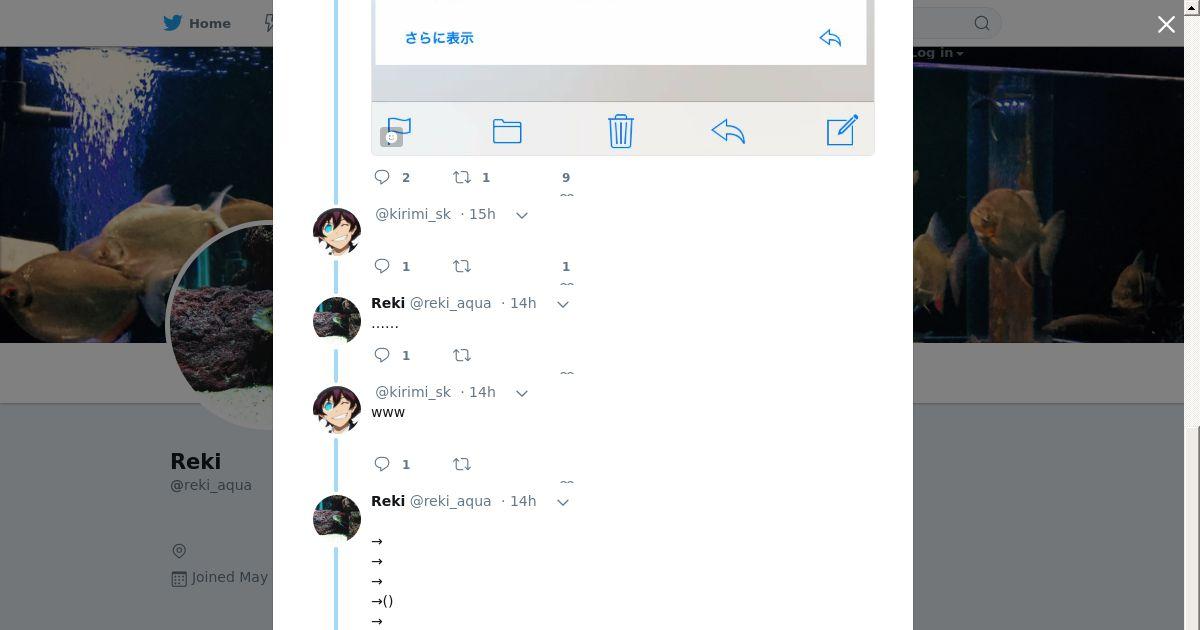Click kirimi_sk avatar on 'www' tweet
Viewport: 1200px width, 630px height.
pos(337,410)
